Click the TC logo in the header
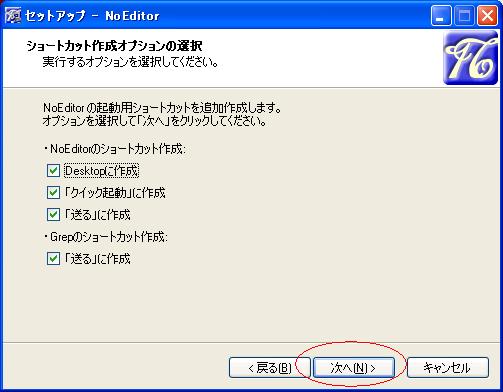The width and height of the screenshot is (503, 392). pyautogui.click(x=470, y=58)
